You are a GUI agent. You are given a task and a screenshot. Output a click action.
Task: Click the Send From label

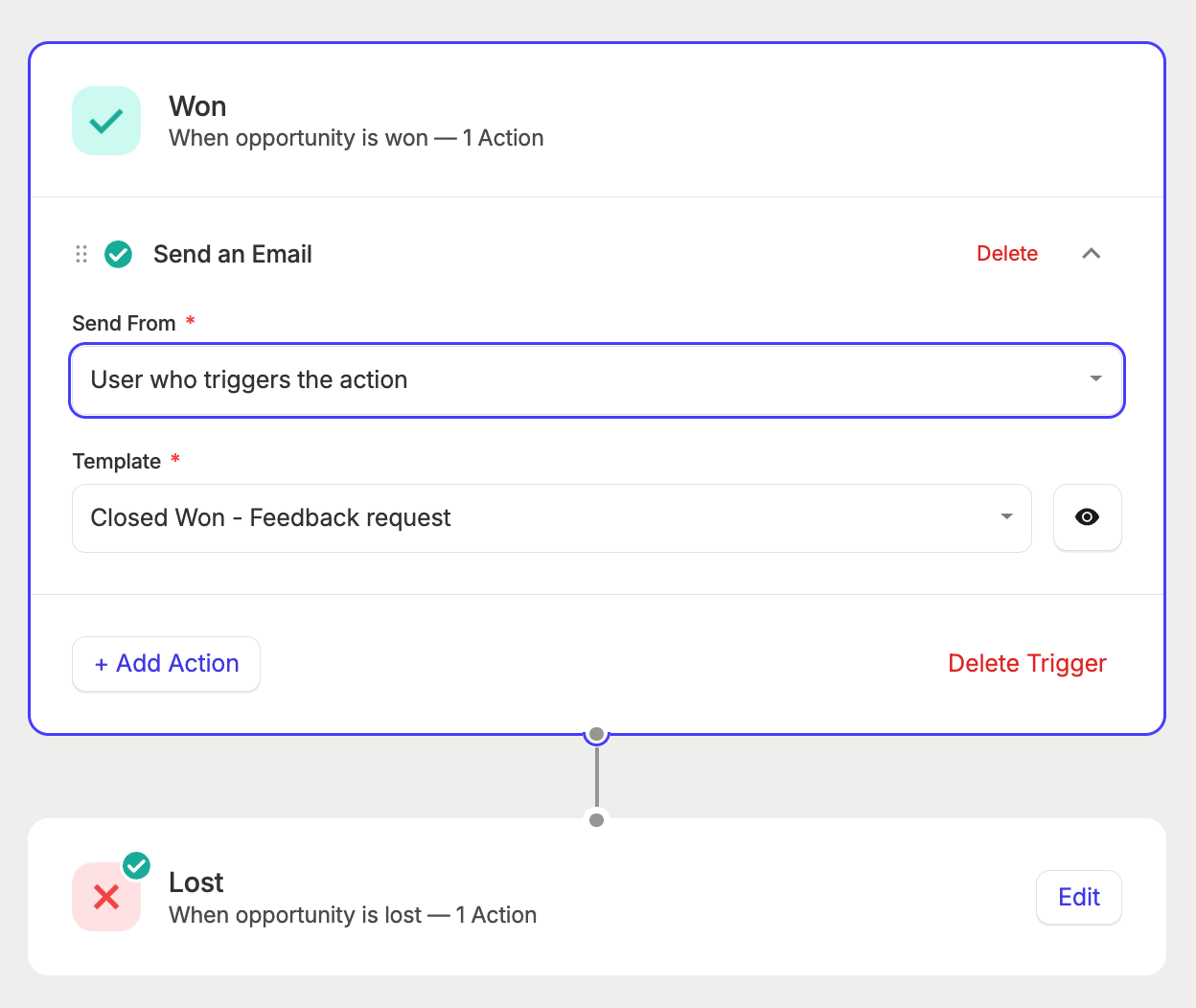(124, 324)
